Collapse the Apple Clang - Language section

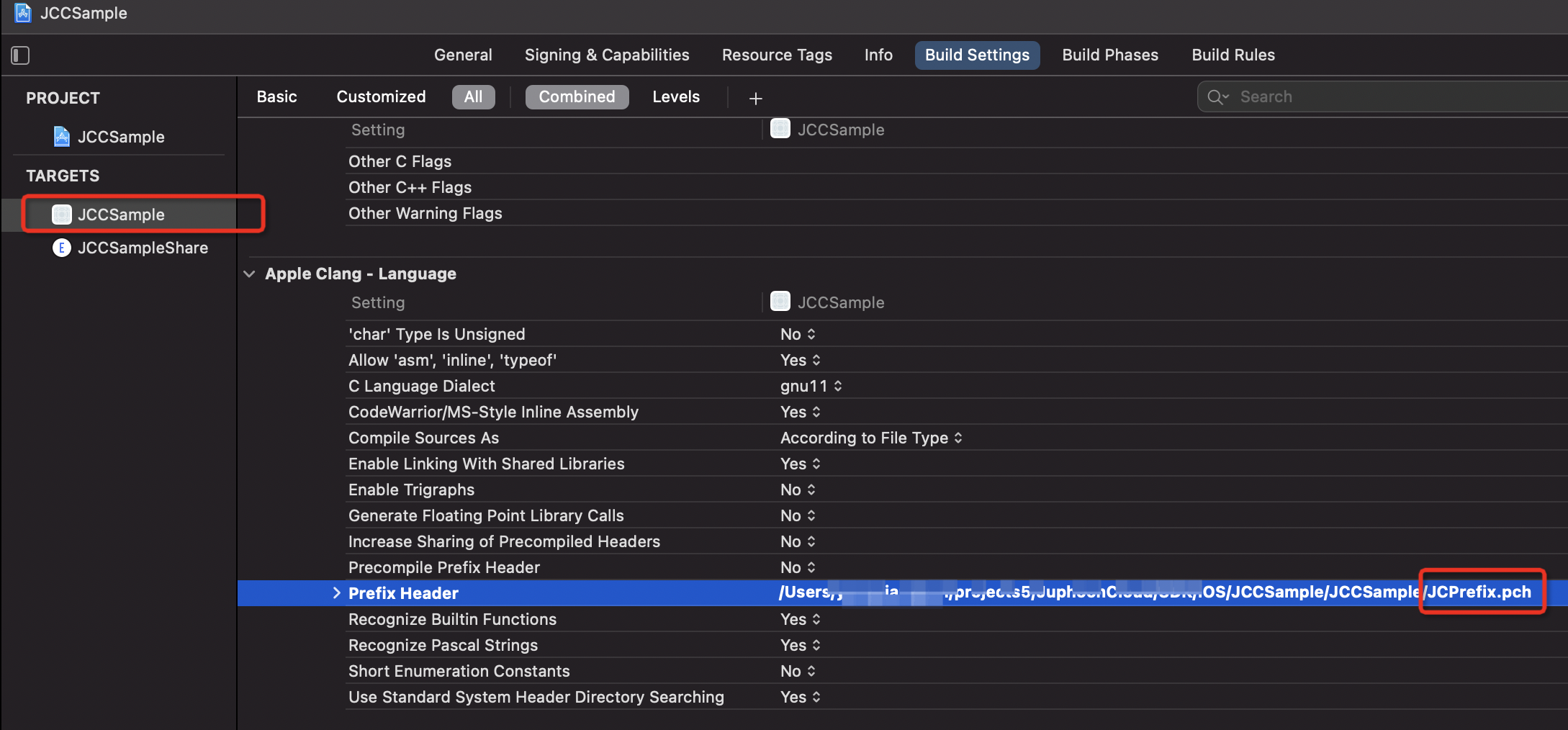tap(249, 274)
